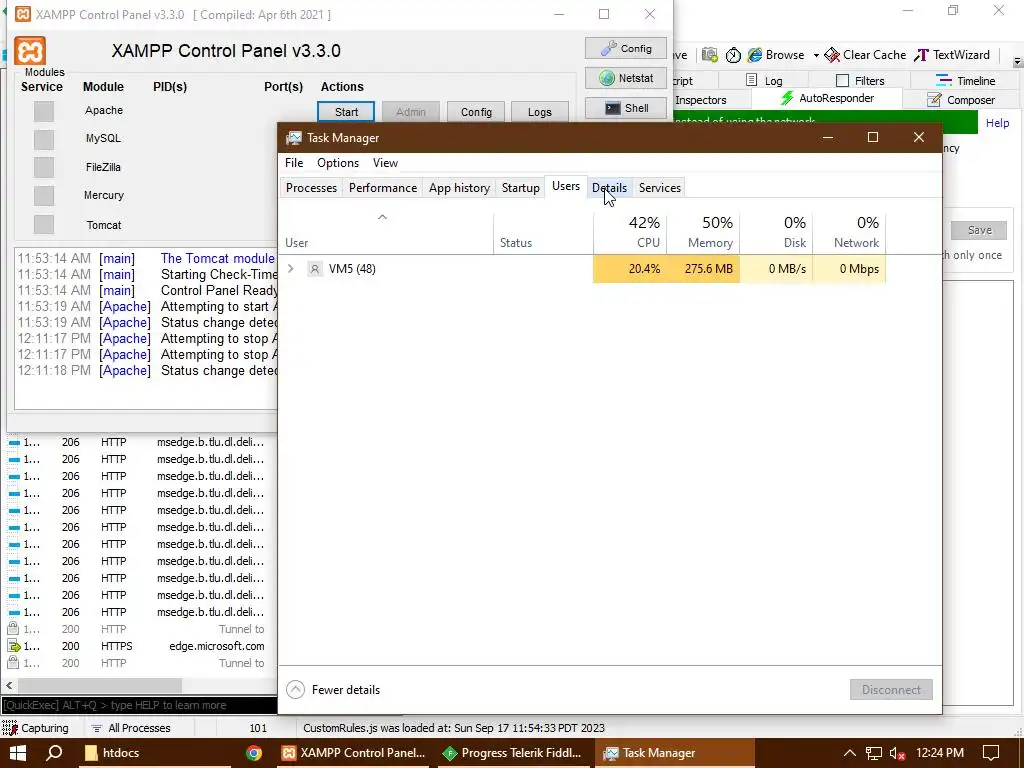Open the Fiddler Inspectors tab

701,100
